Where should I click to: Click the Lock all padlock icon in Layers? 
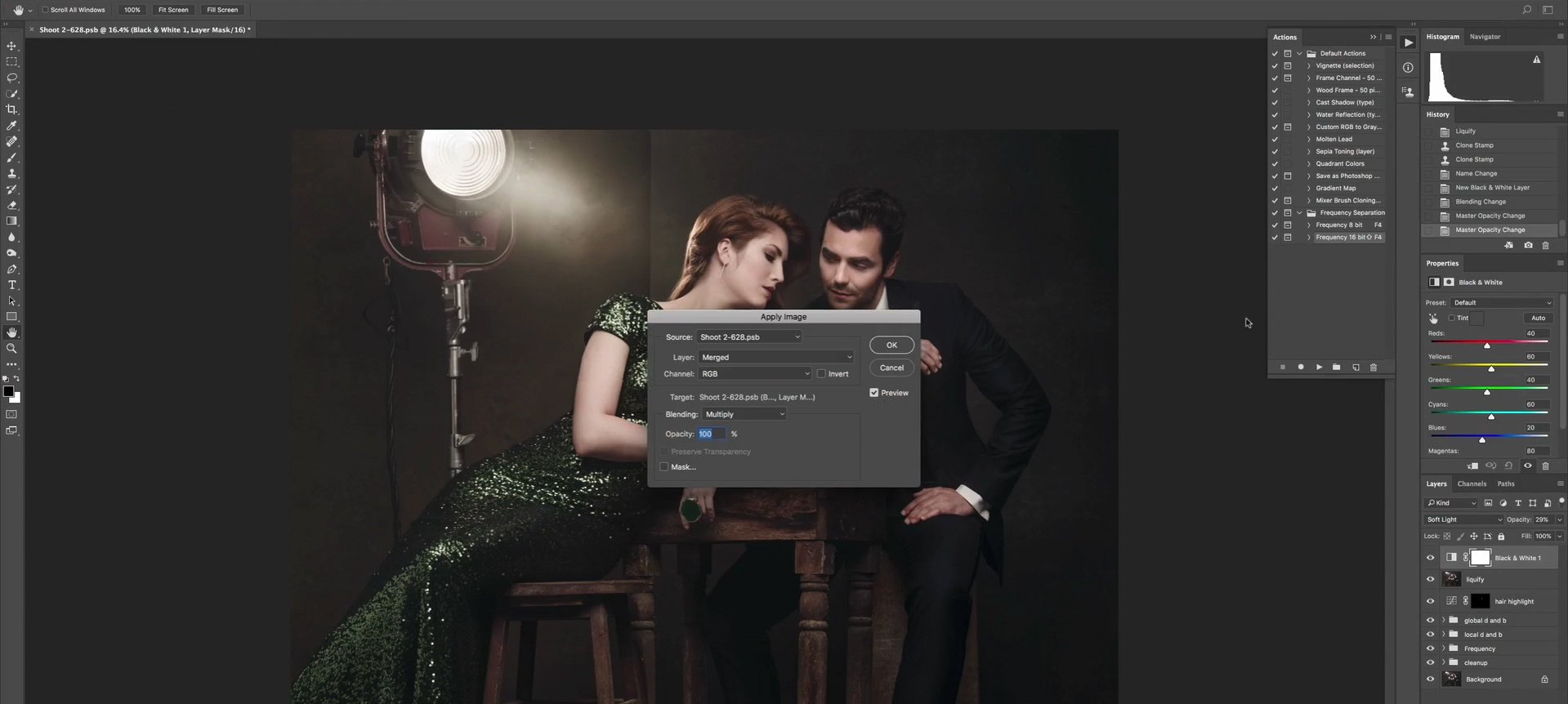[1501, 537]
